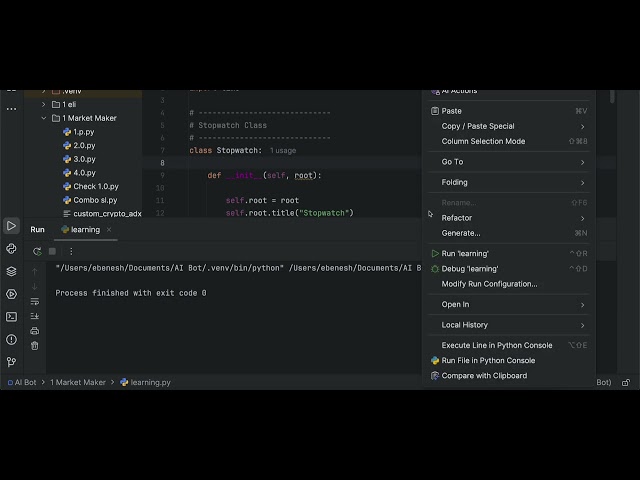The image size is (640, 480).
Task: Open the Local History submenu
Action: click(509, 325)
